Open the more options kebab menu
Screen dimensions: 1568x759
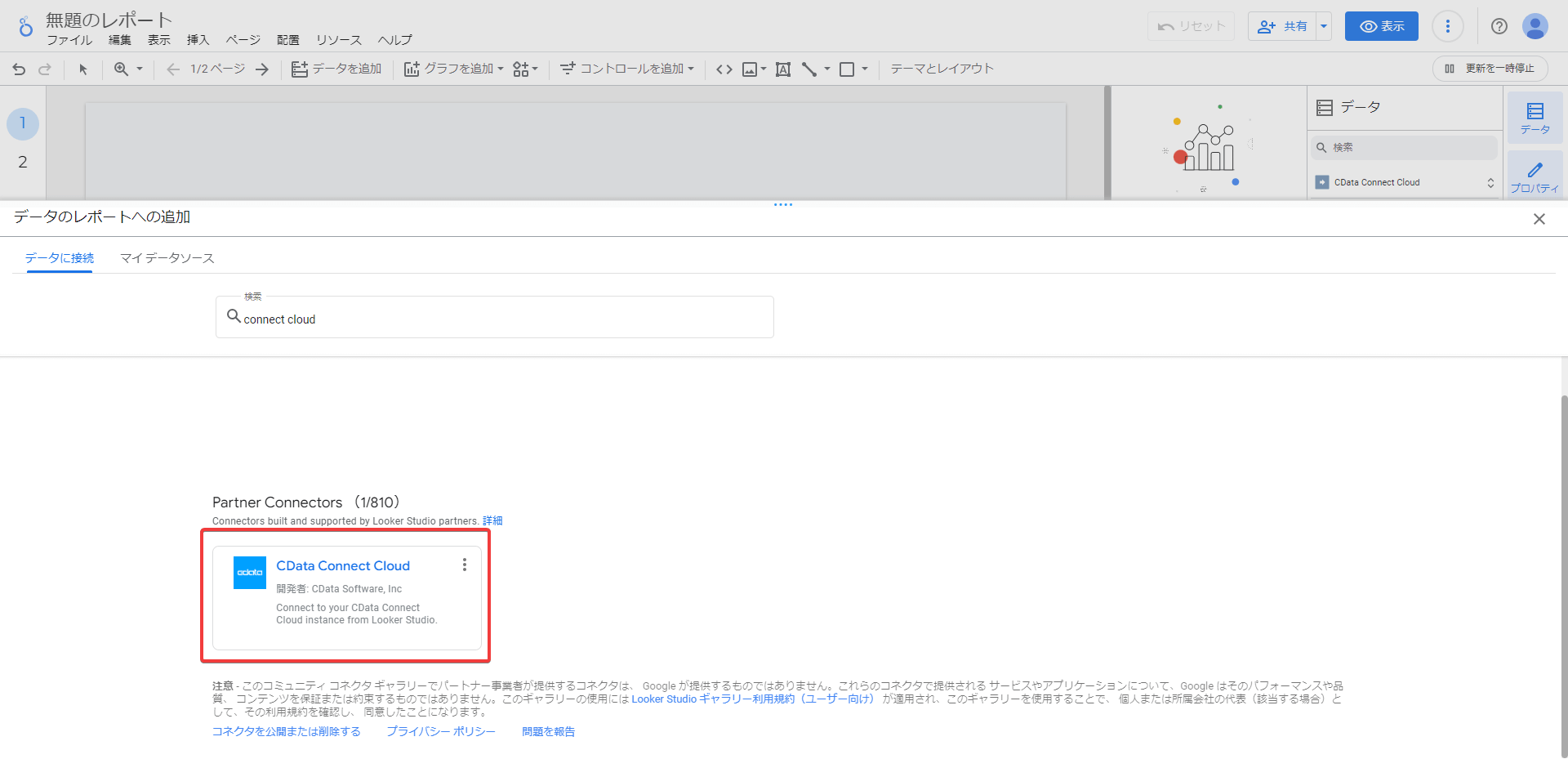1448,26
